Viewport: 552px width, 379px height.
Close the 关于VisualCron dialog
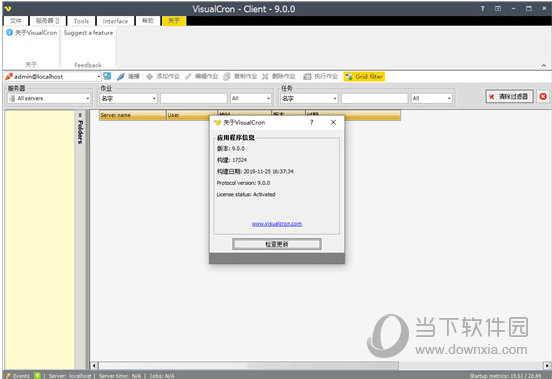click(333, 122)
